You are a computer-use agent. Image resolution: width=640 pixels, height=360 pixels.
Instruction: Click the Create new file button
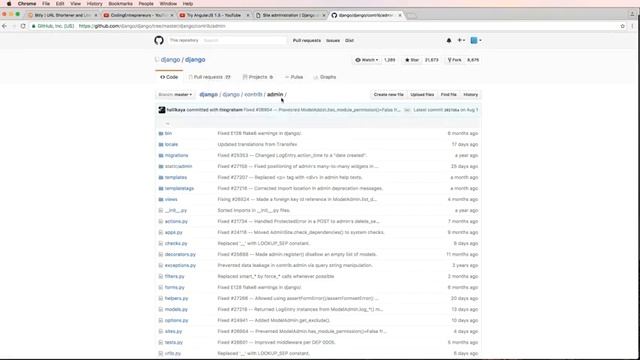389,95
